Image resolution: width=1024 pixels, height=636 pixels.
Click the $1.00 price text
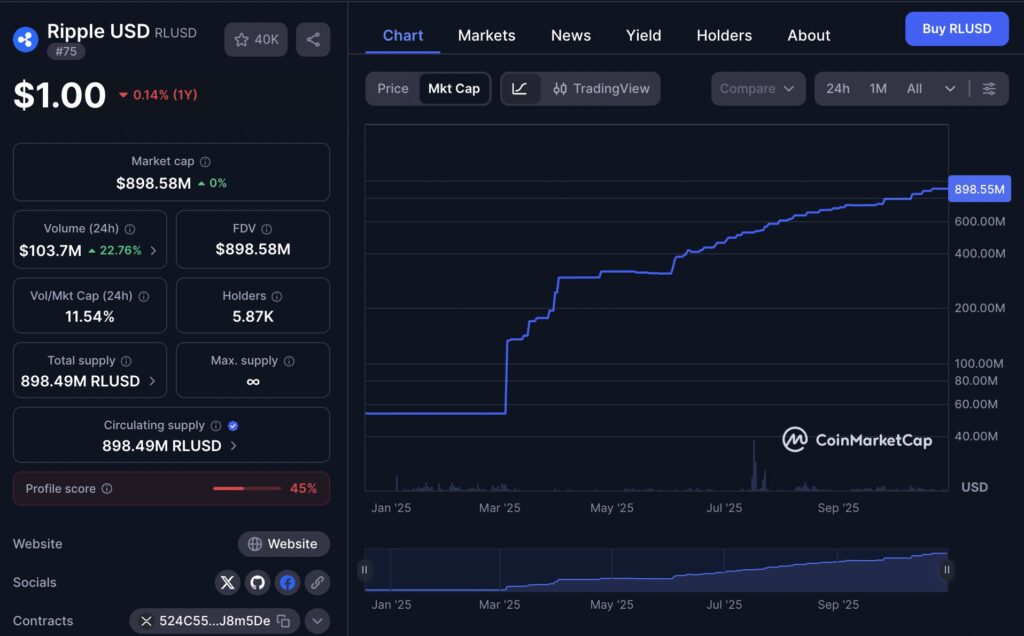pos(59,95)
